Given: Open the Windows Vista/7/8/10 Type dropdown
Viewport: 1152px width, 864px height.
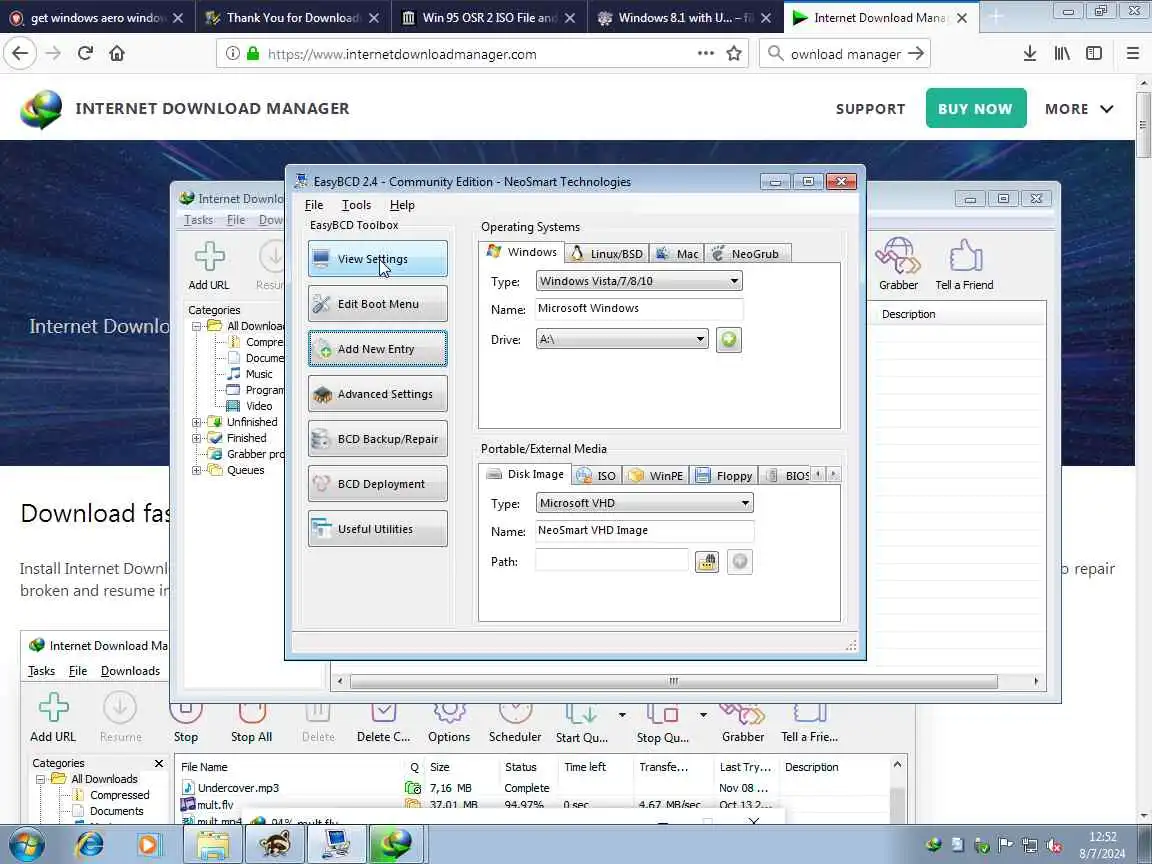Looking at the screenshot, I should (x=638, y=281).
